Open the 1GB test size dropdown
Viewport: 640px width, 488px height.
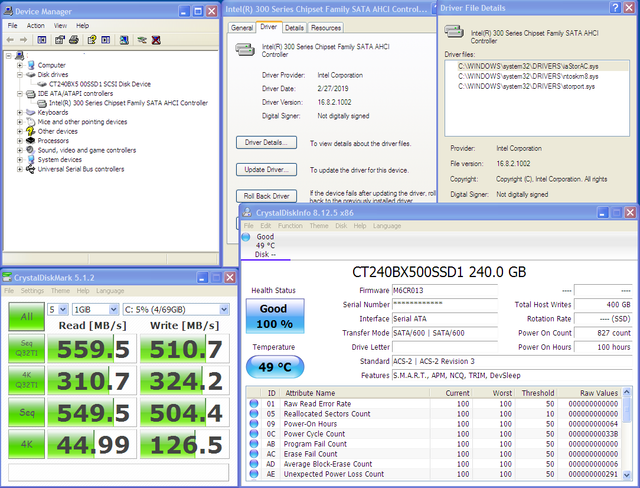click(114, 310)
